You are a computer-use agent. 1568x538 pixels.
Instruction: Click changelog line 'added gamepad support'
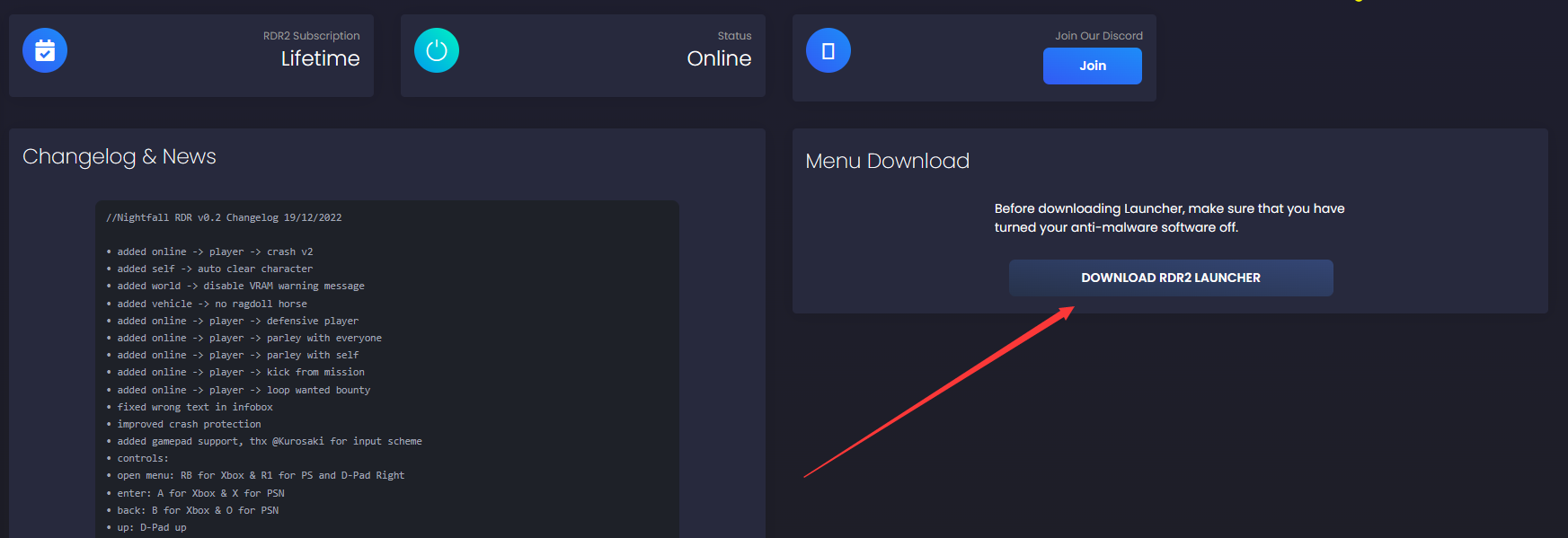265,441
